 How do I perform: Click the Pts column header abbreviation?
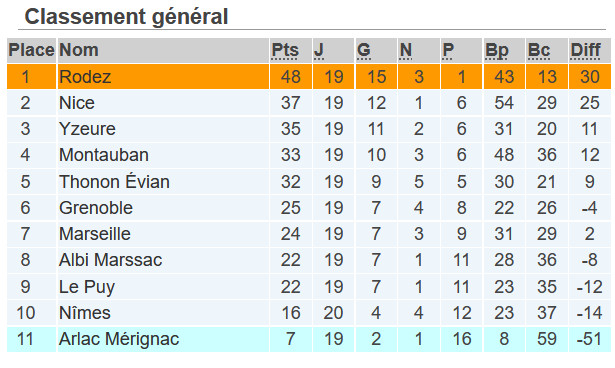tap(285, 50)
